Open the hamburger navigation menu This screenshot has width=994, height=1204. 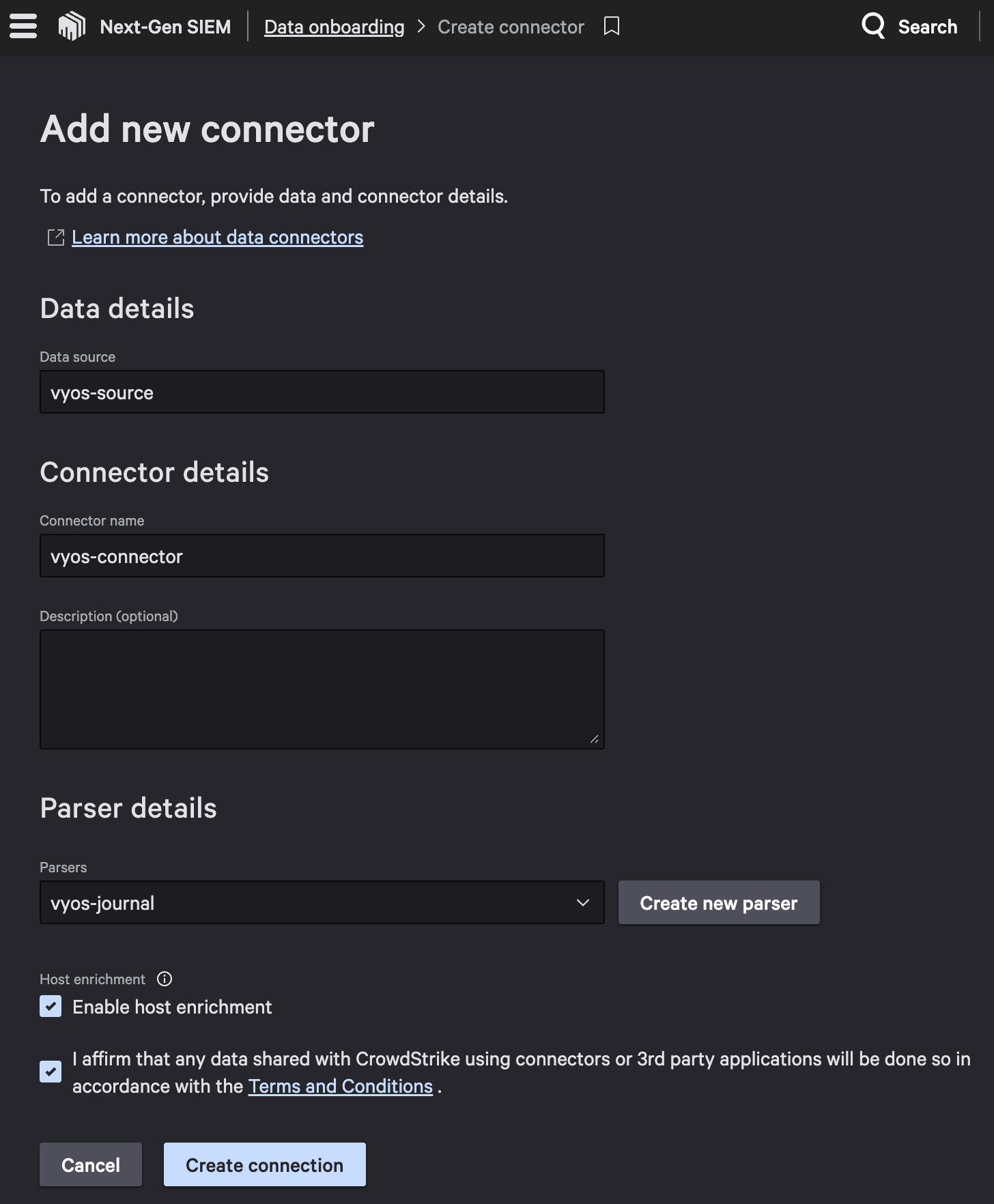23,27
